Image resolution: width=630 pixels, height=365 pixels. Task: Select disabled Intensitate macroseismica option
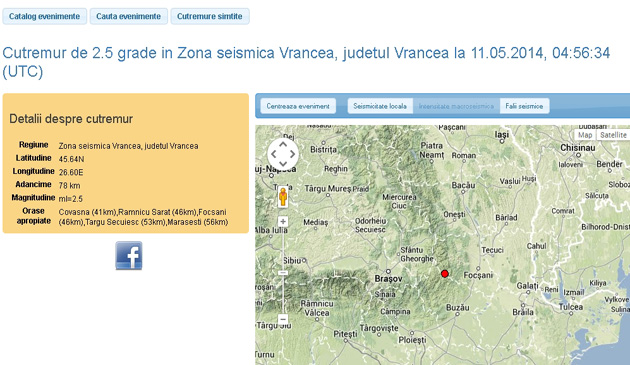(456, 106)
